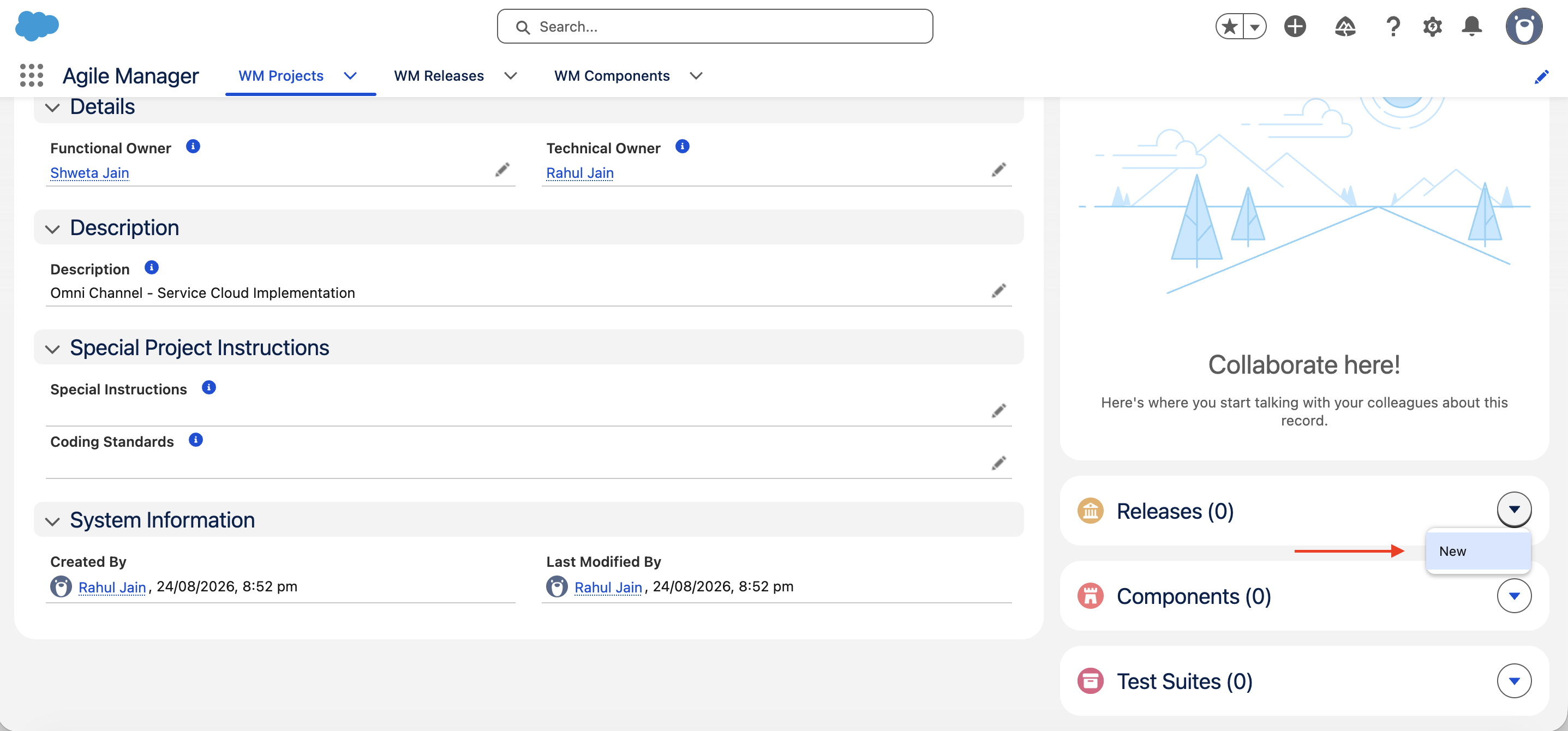Screen dimensions: 1568x731
Task: Click the Created By user avatar
Action: pyautogui.click(x=61, y=587)
